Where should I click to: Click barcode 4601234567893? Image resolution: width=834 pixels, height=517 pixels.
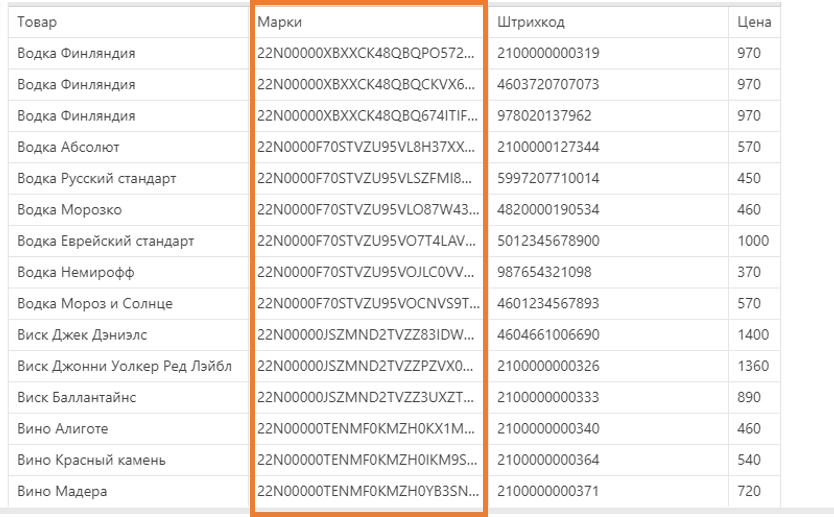click(x=548, y=304)
